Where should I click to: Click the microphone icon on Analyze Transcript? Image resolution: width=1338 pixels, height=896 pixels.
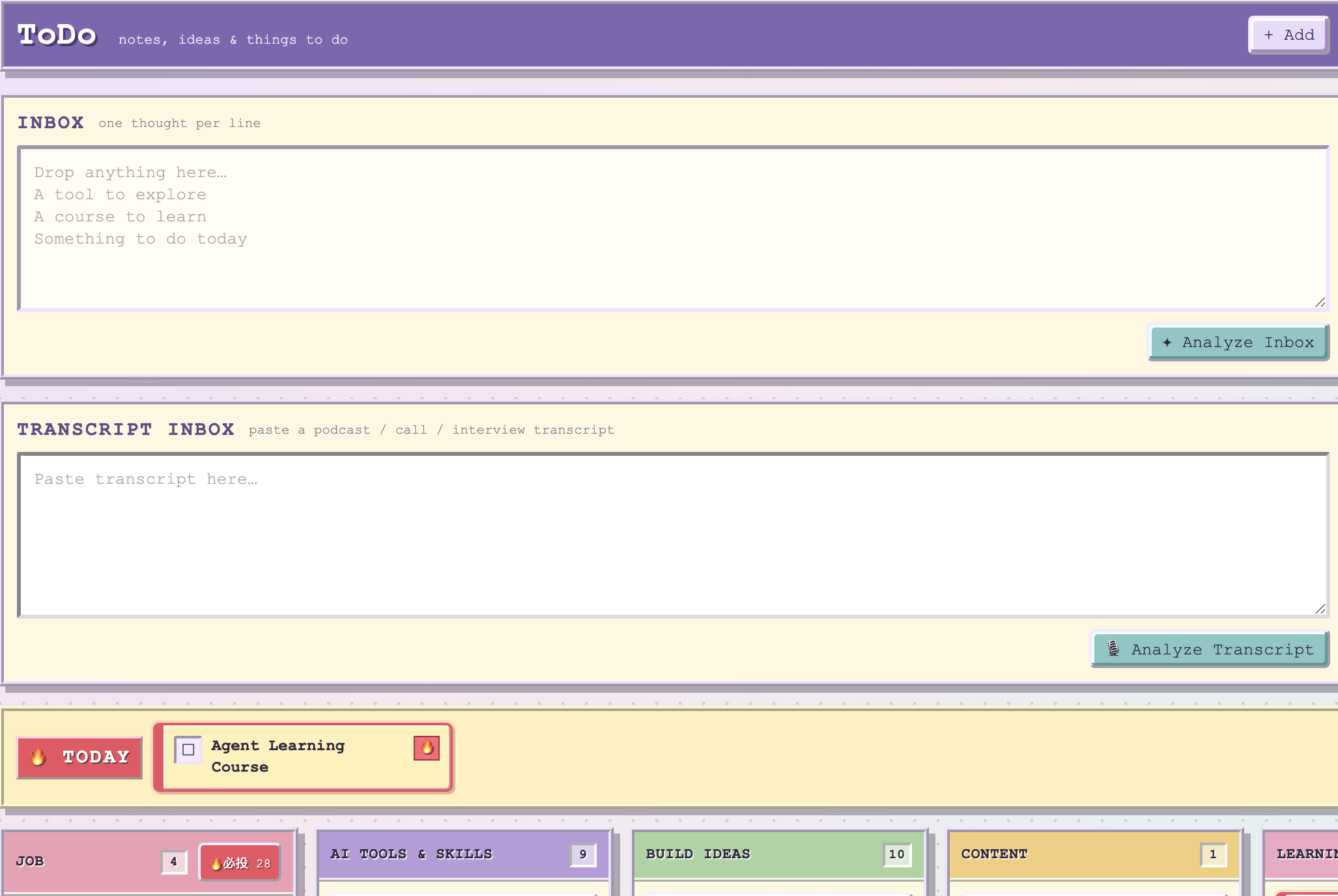(x=1113, y=649)
